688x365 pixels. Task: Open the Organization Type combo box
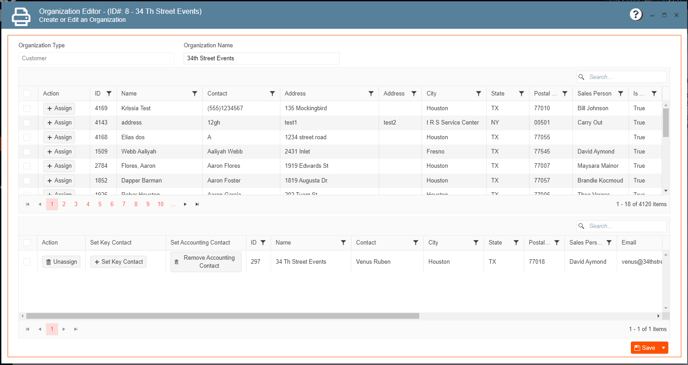[x=97, y=58]
